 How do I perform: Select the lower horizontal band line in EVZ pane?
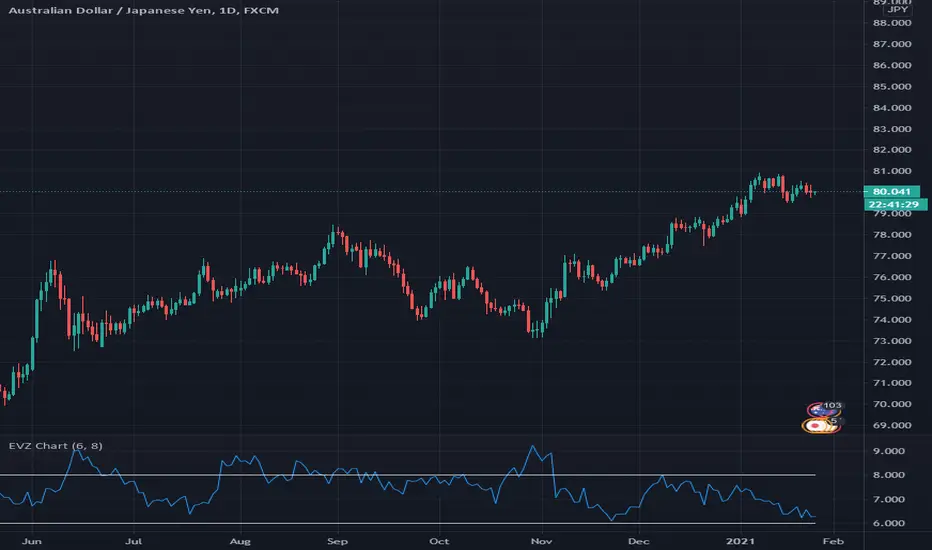pyautogui.click(x=400, y=524)
